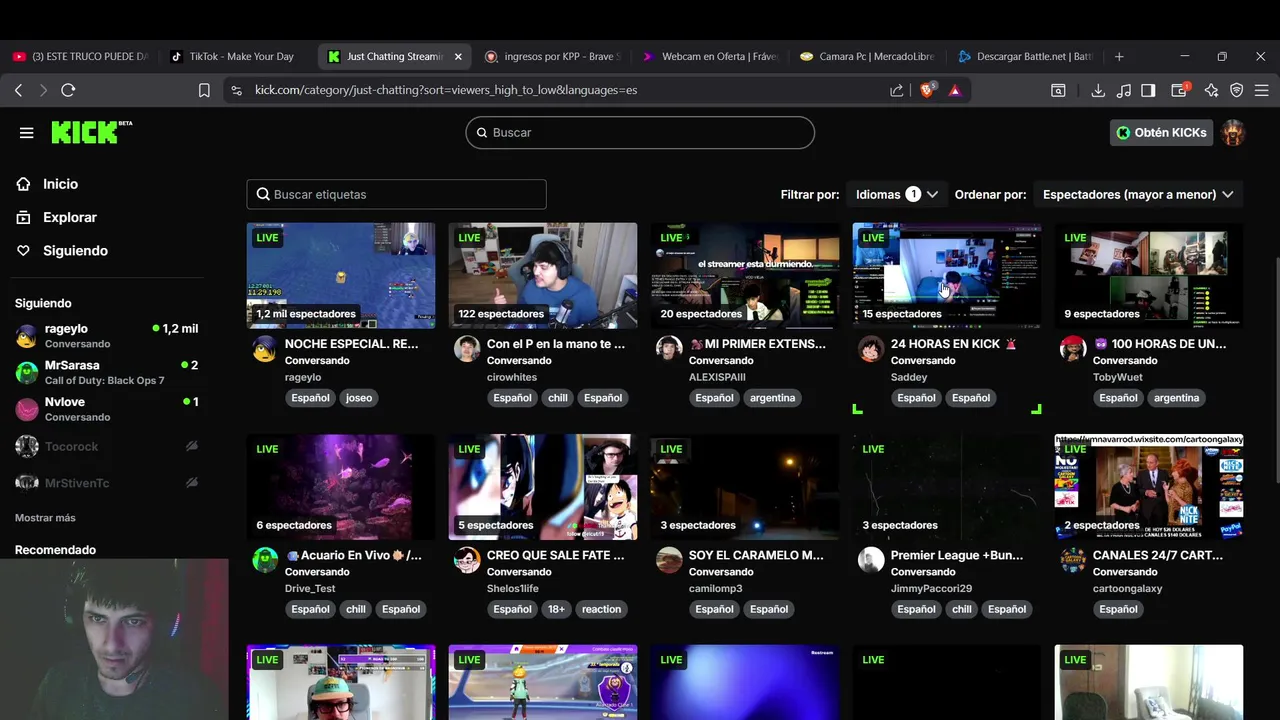
Task: Switch to Descargar Battle.net tab
Action: [x=1025, y=57]
